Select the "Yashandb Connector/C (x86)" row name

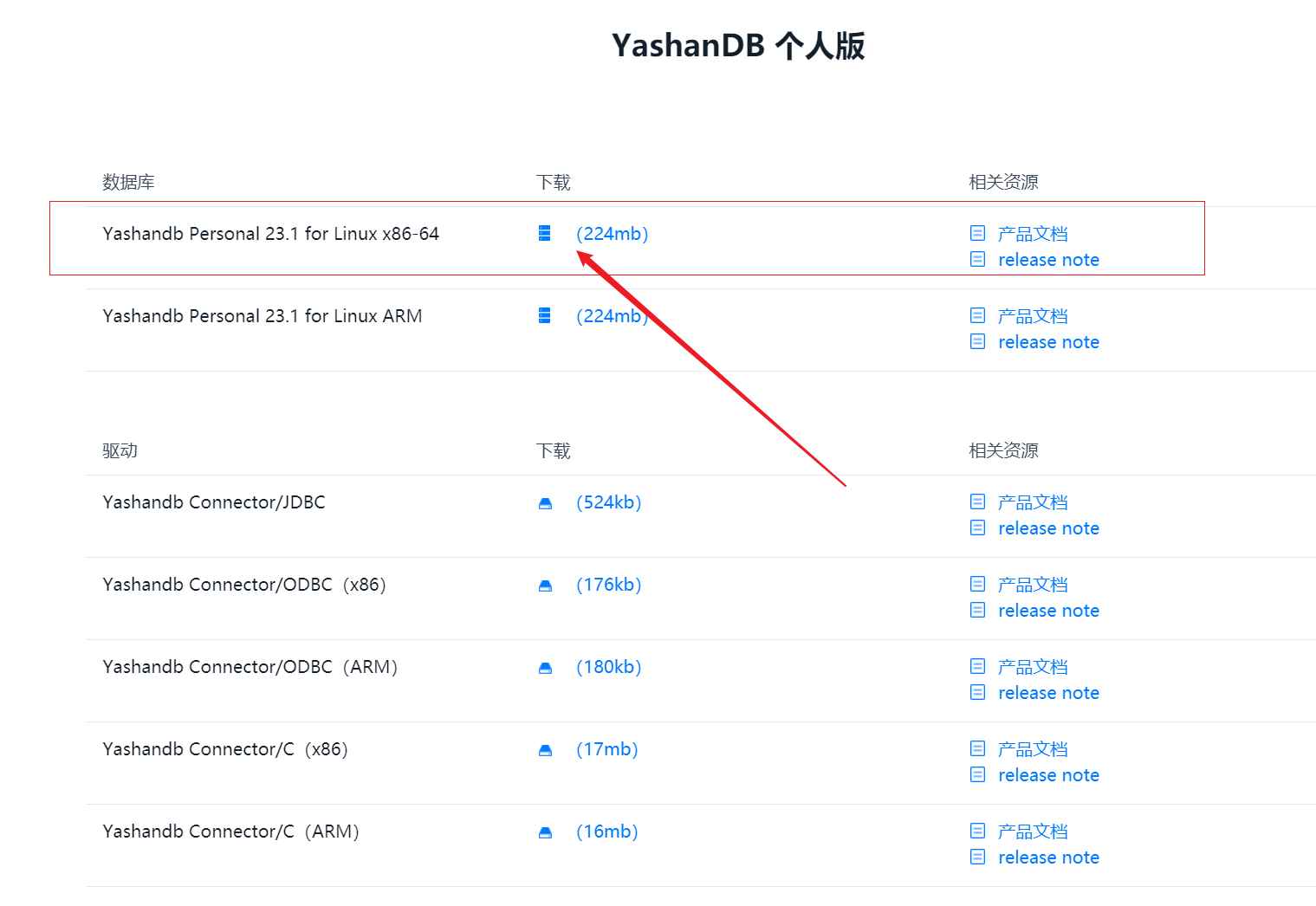point(225,749)
